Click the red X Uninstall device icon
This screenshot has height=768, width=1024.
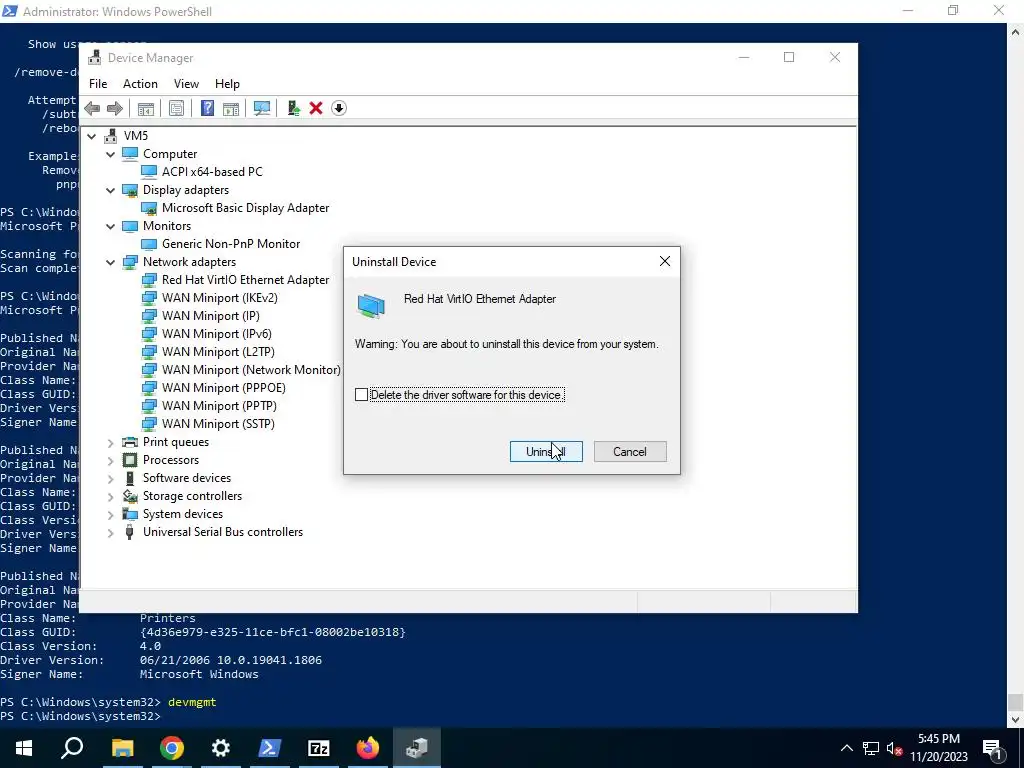coord(316,108)
